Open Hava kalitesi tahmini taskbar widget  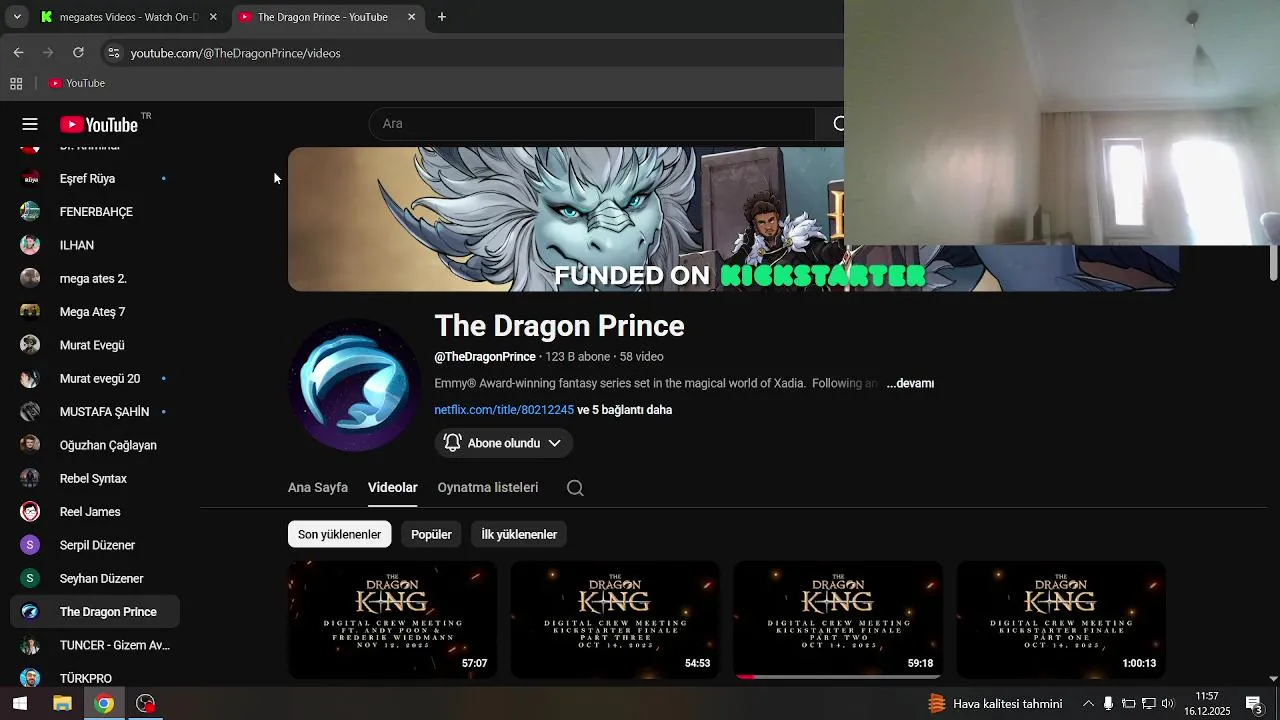(995, 704)
